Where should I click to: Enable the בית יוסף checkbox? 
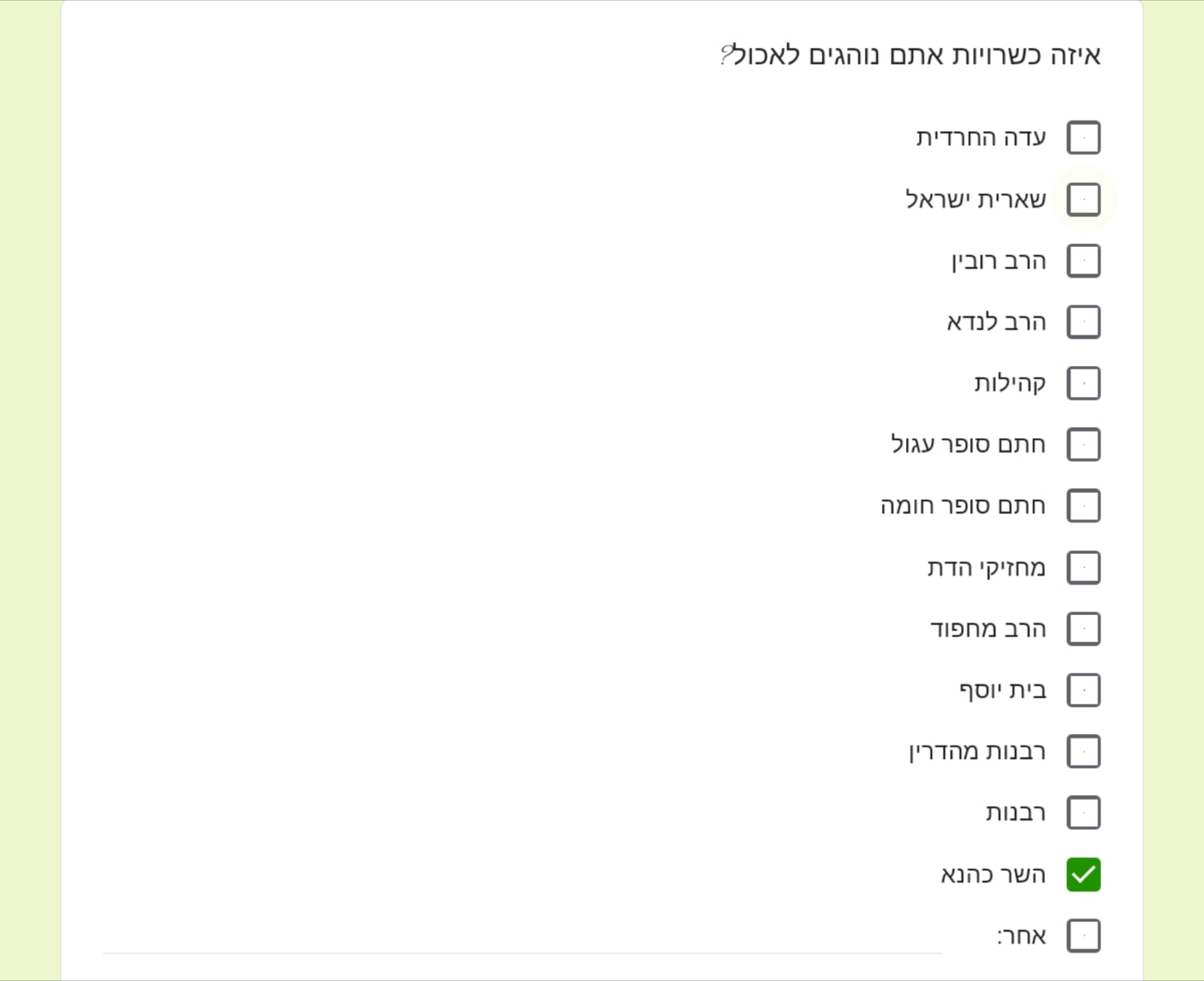click(1083, 690)
